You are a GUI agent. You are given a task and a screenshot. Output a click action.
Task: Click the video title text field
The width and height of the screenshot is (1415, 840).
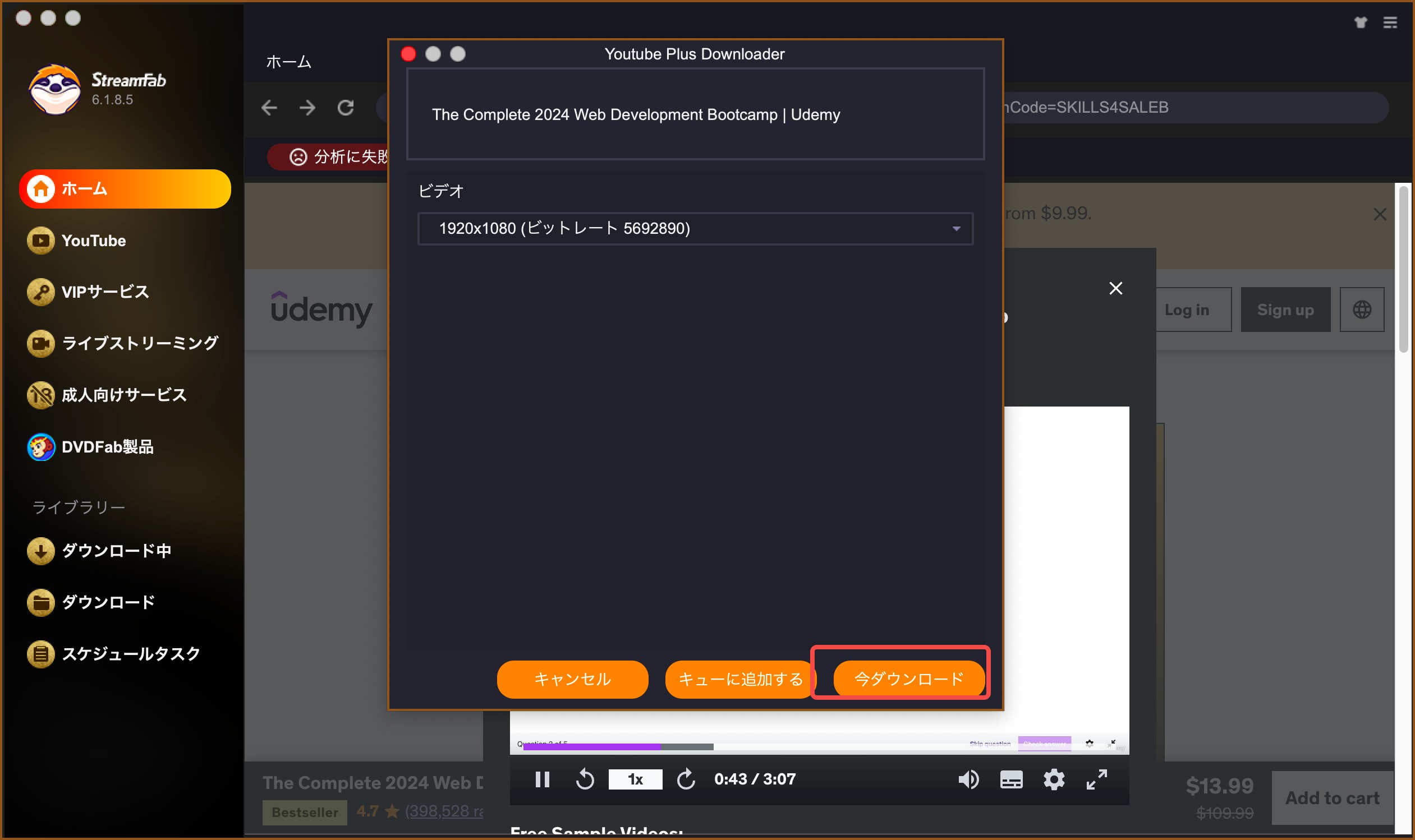(695, 114)
